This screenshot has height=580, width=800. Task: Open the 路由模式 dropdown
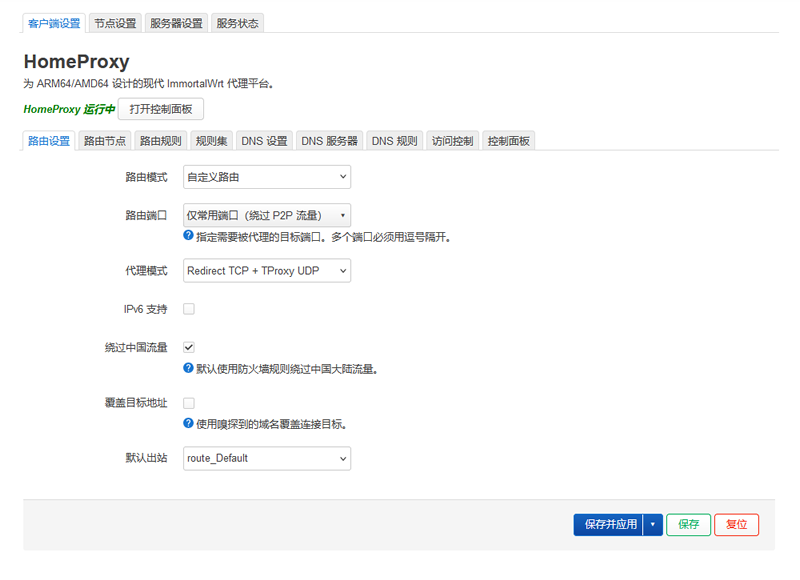tap(266, 176)
